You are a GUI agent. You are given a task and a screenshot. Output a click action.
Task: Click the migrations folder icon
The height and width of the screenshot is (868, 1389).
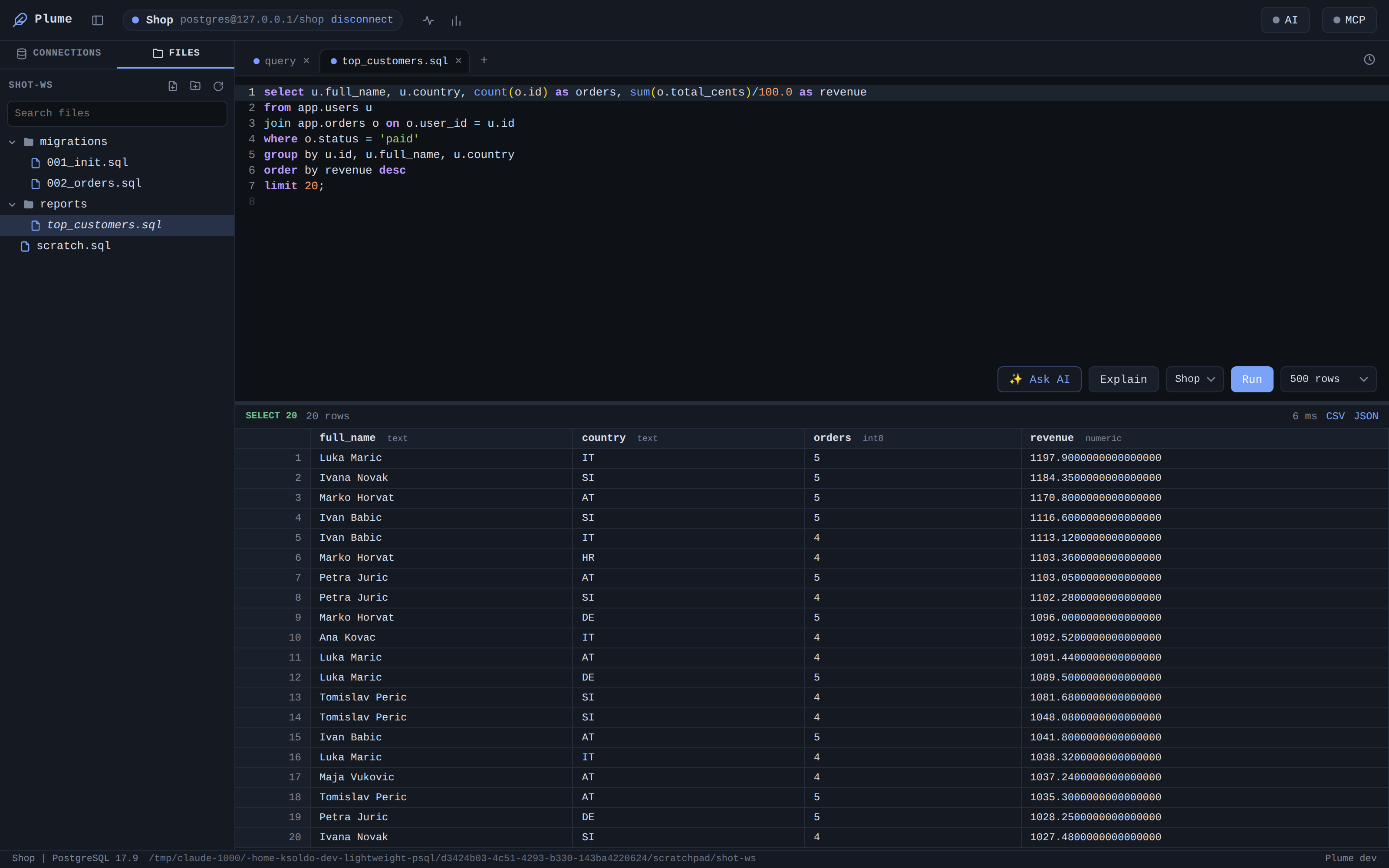29,142
